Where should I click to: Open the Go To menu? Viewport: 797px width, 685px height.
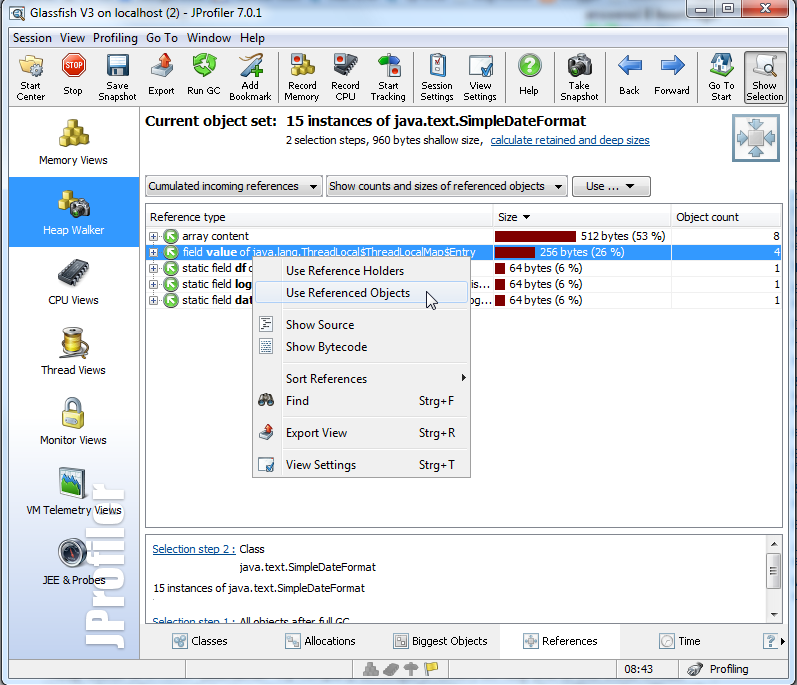[x=162, y=38]
